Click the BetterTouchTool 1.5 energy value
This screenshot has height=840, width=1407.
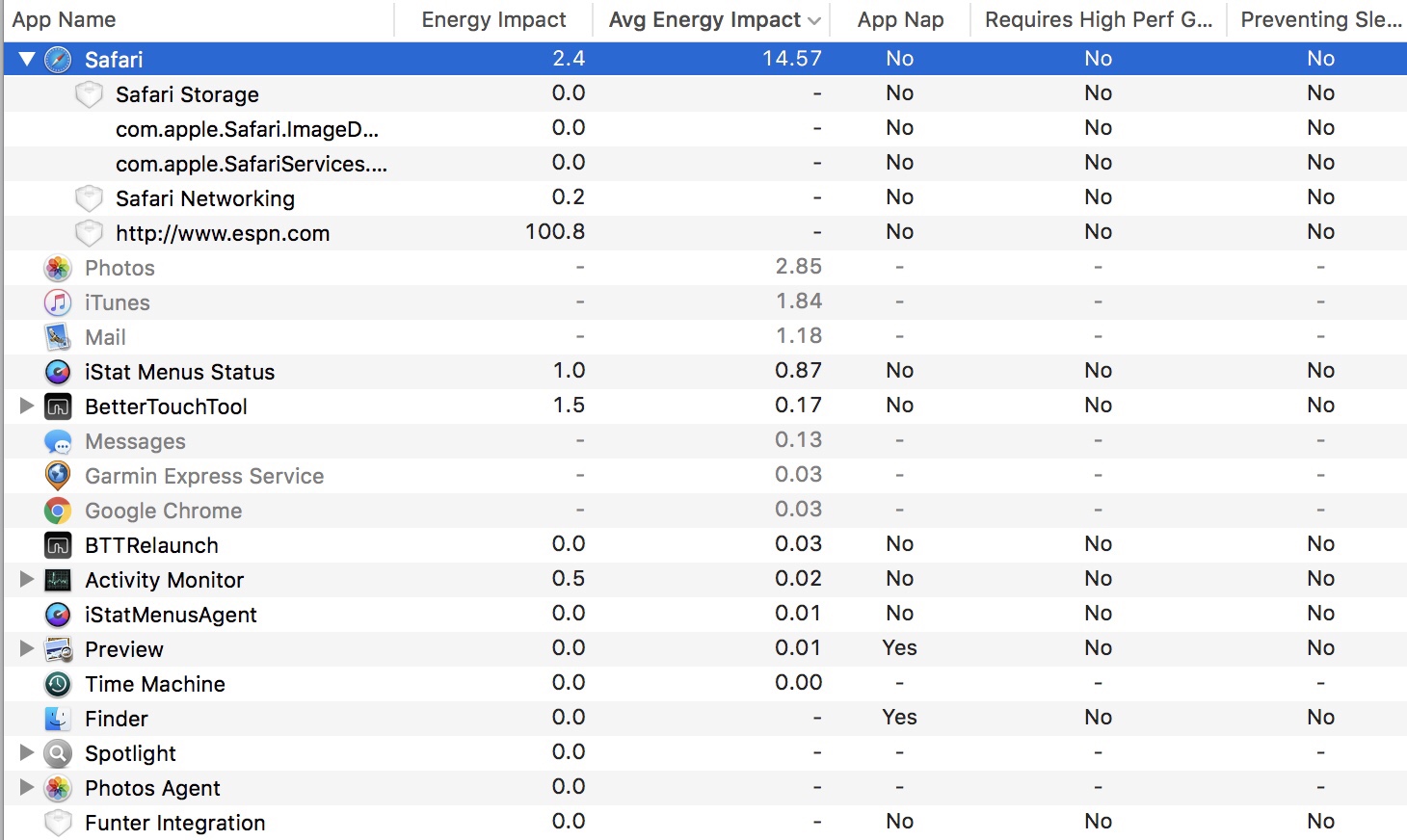[569, 406]
